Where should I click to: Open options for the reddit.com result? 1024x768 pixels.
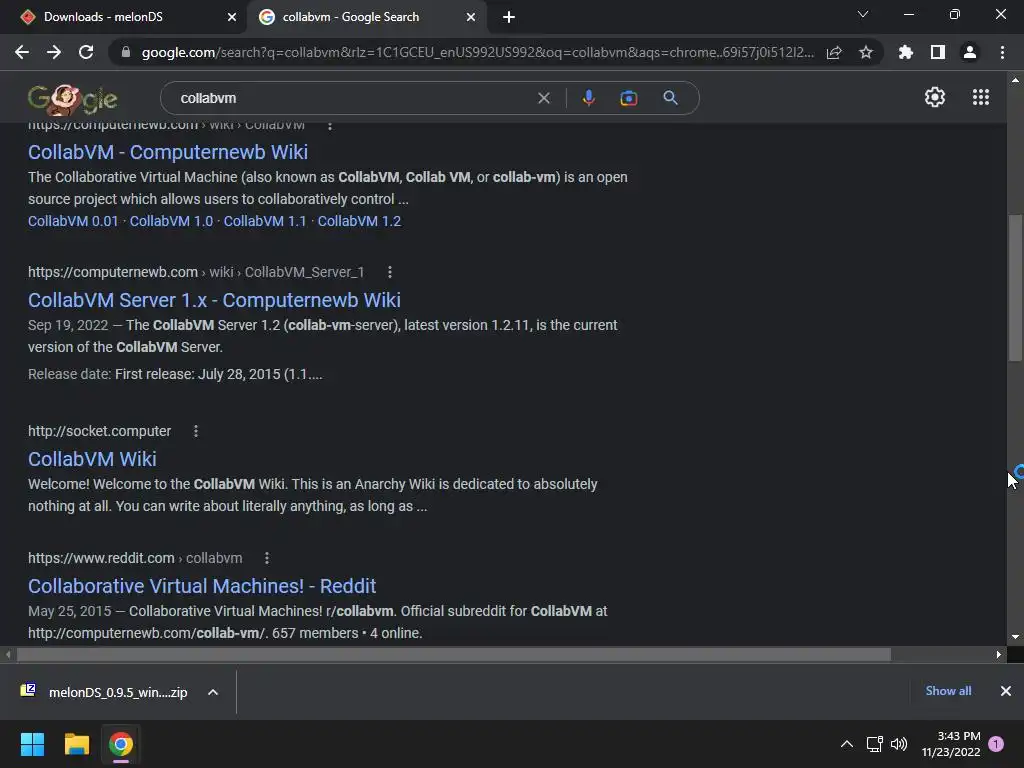266,558
